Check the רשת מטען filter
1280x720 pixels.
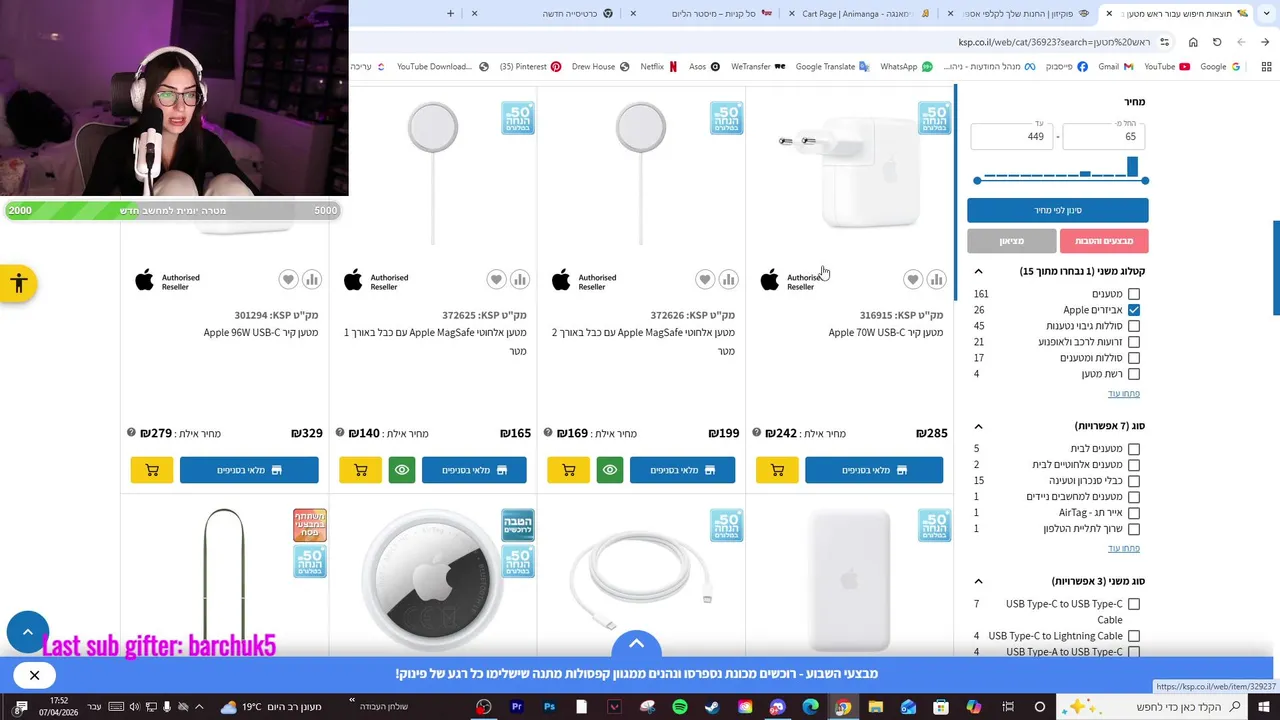1134,374
